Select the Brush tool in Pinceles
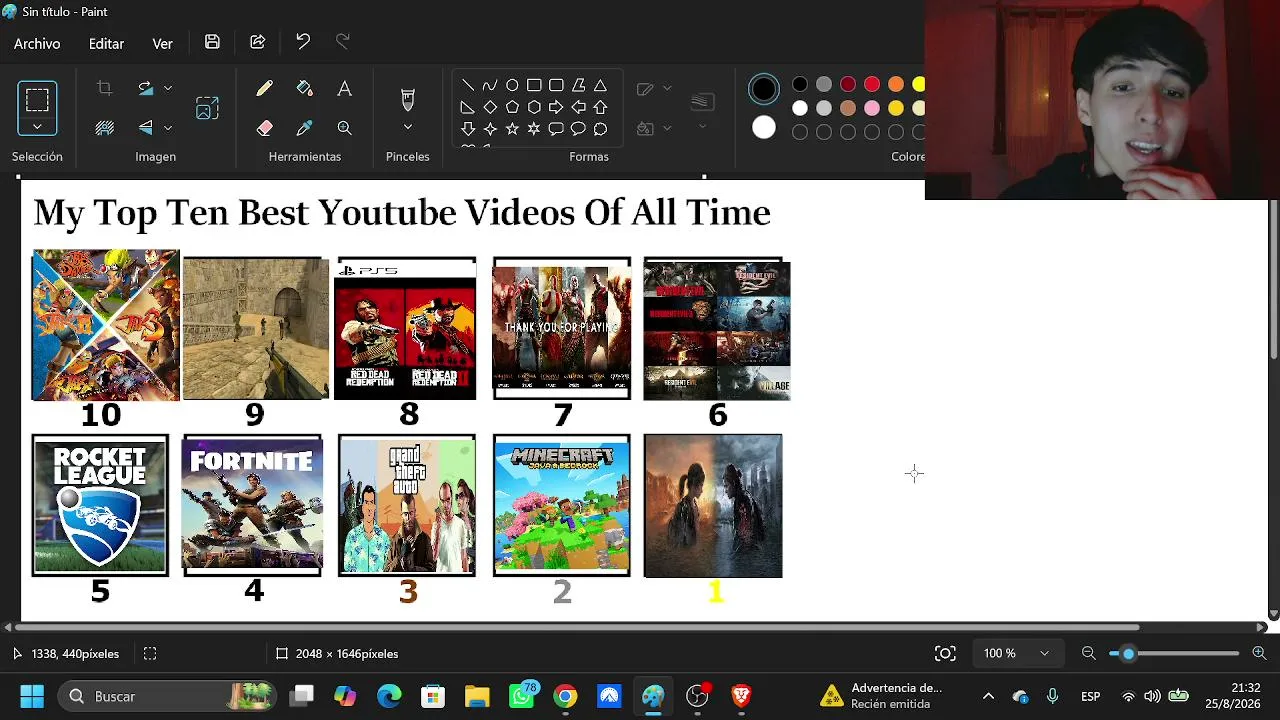Viewport: 1280px width, 720px height. (407, 99)
